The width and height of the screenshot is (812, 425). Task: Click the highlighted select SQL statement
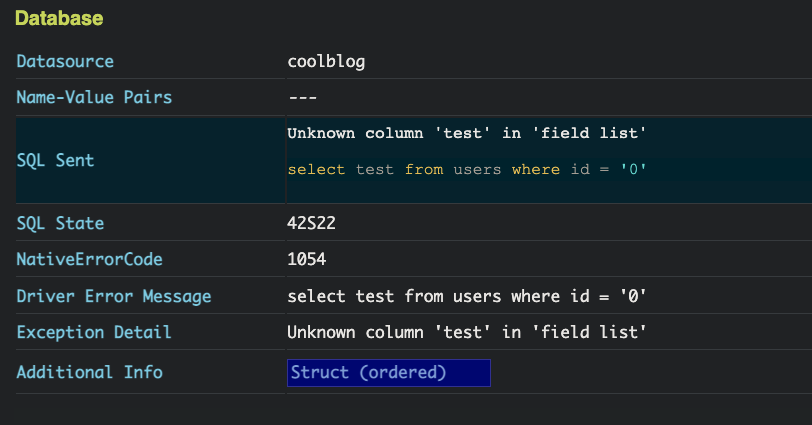[467, 169]
